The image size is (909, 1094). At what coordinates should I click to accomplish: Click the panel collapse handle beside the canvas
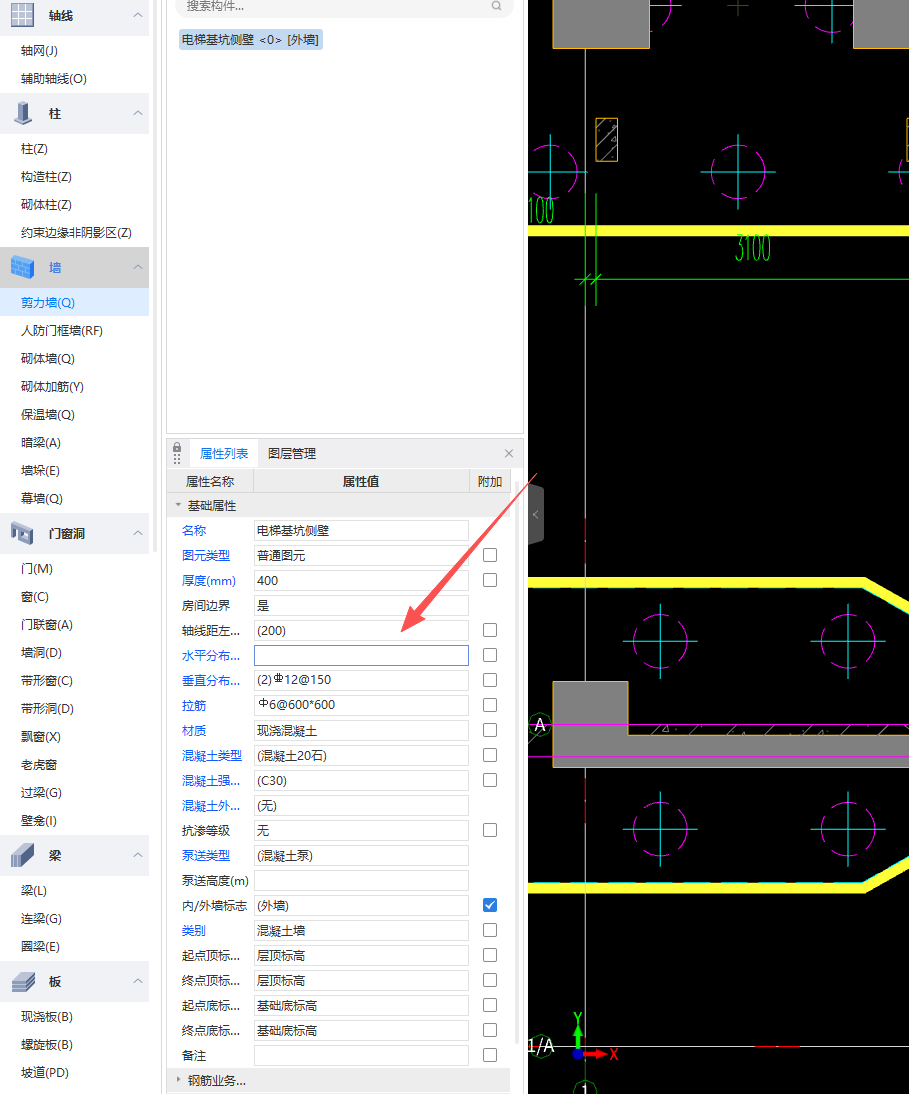[x=536, y=514]
